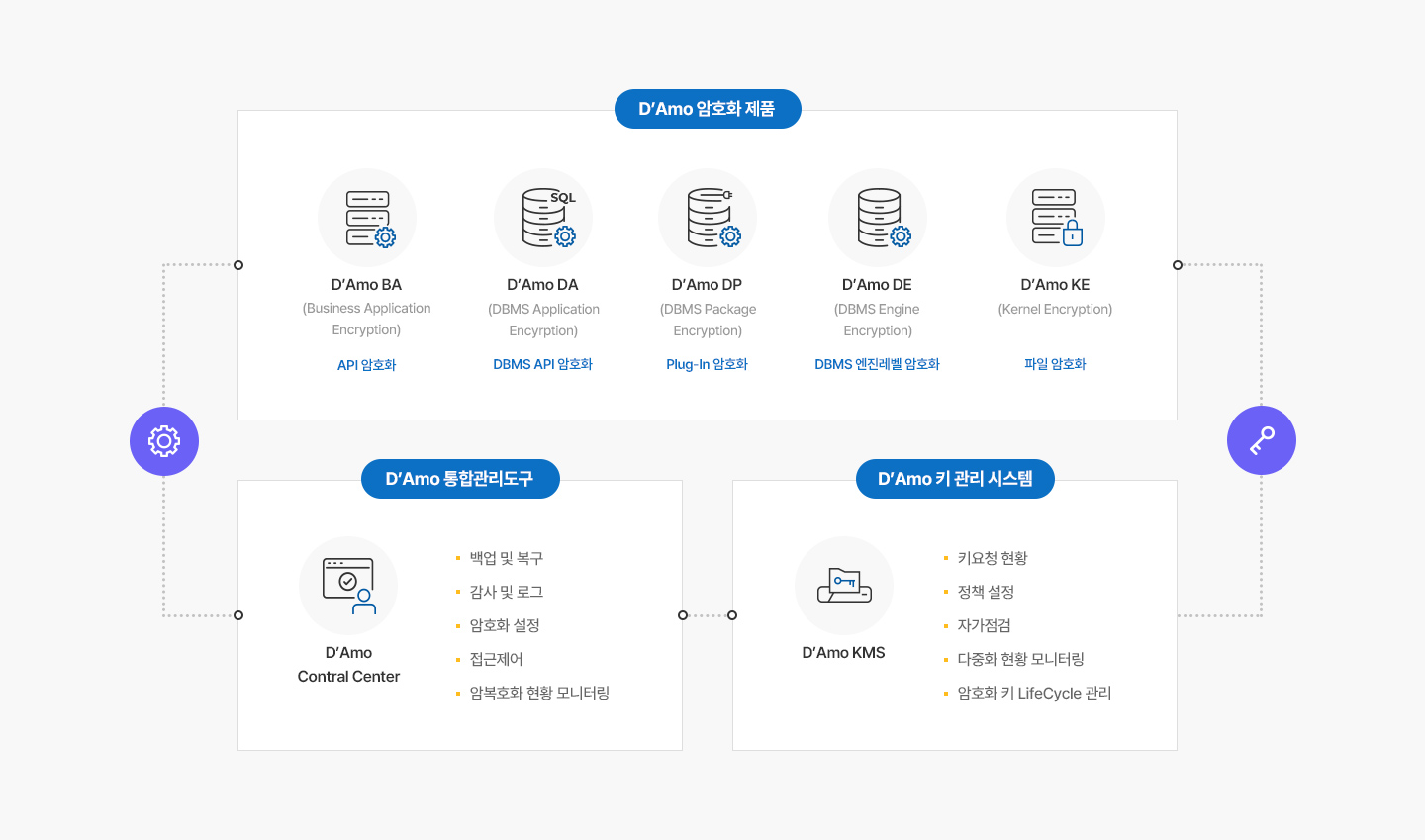Image resolution: width=1425 pixels, height=840 pixels.
Task: Click the purple gear circle icon
Action: 164,441
